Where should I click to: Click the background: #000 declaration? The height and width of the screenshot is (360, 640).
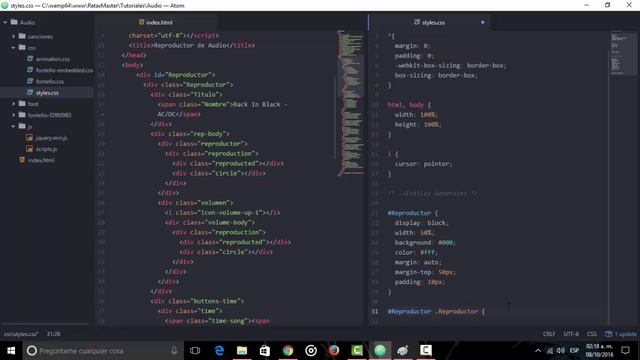424,242
